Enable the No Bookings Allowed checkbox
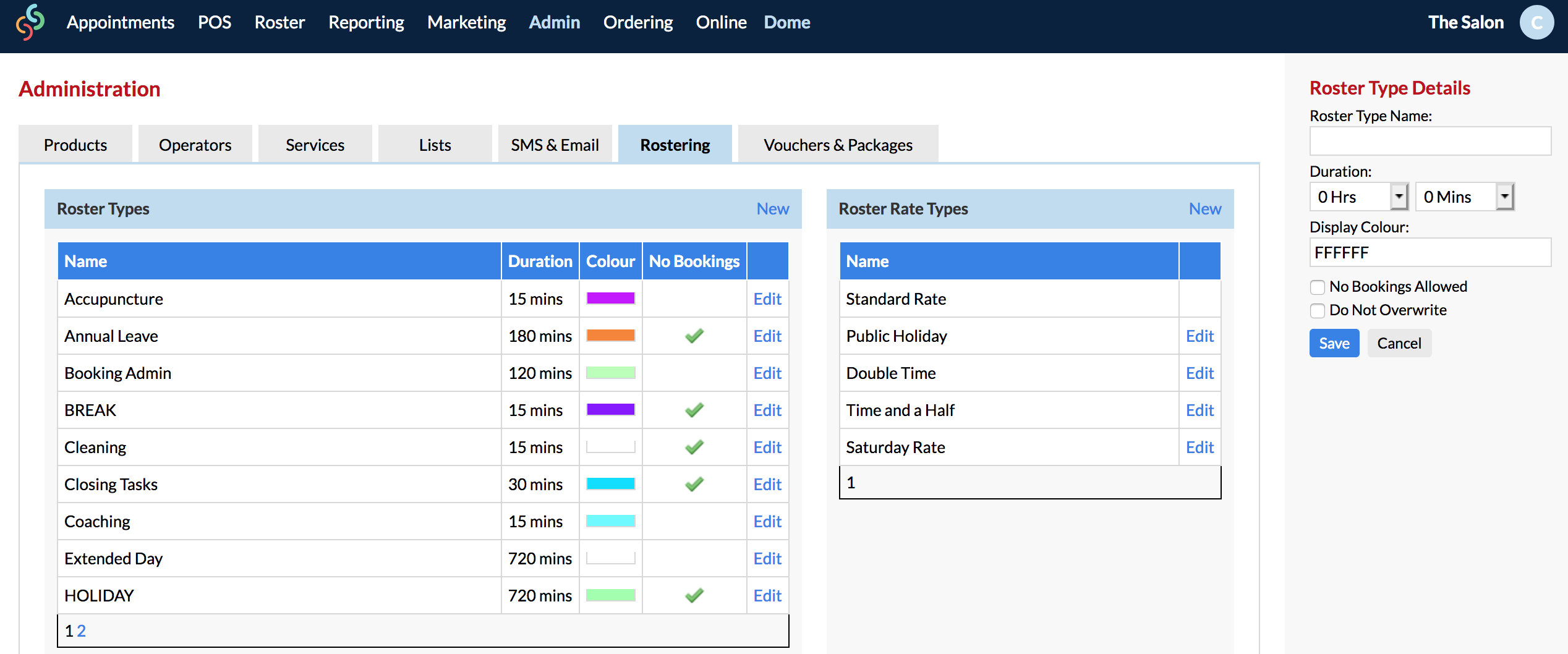 1317,287
